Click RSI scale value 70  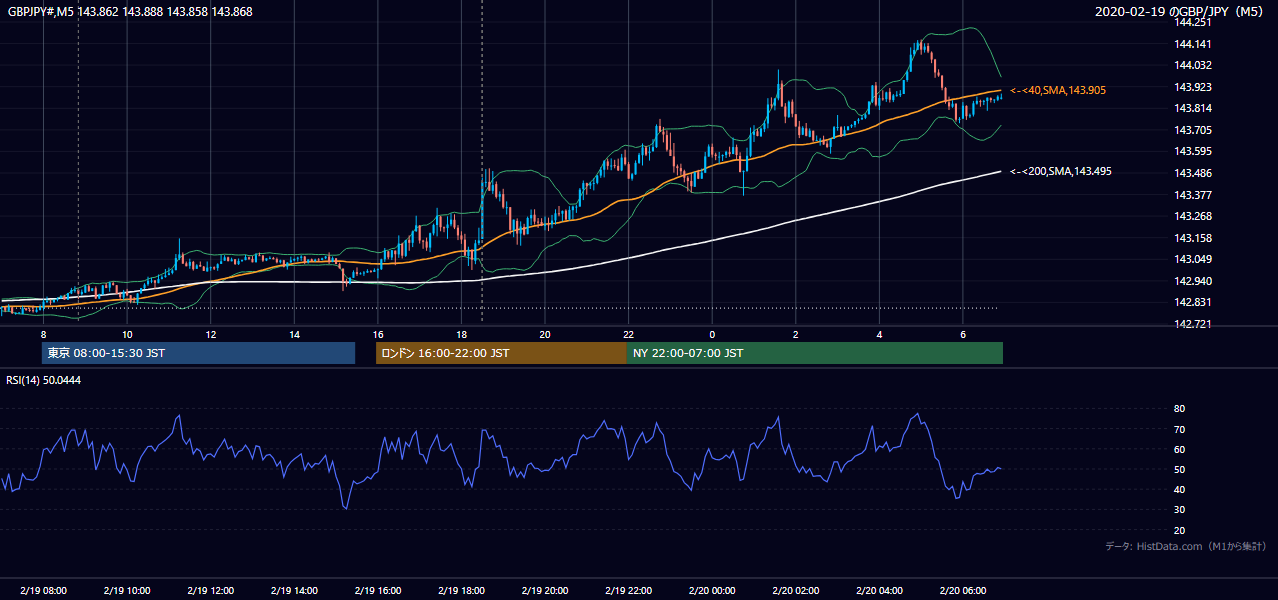pos(1179,429)
